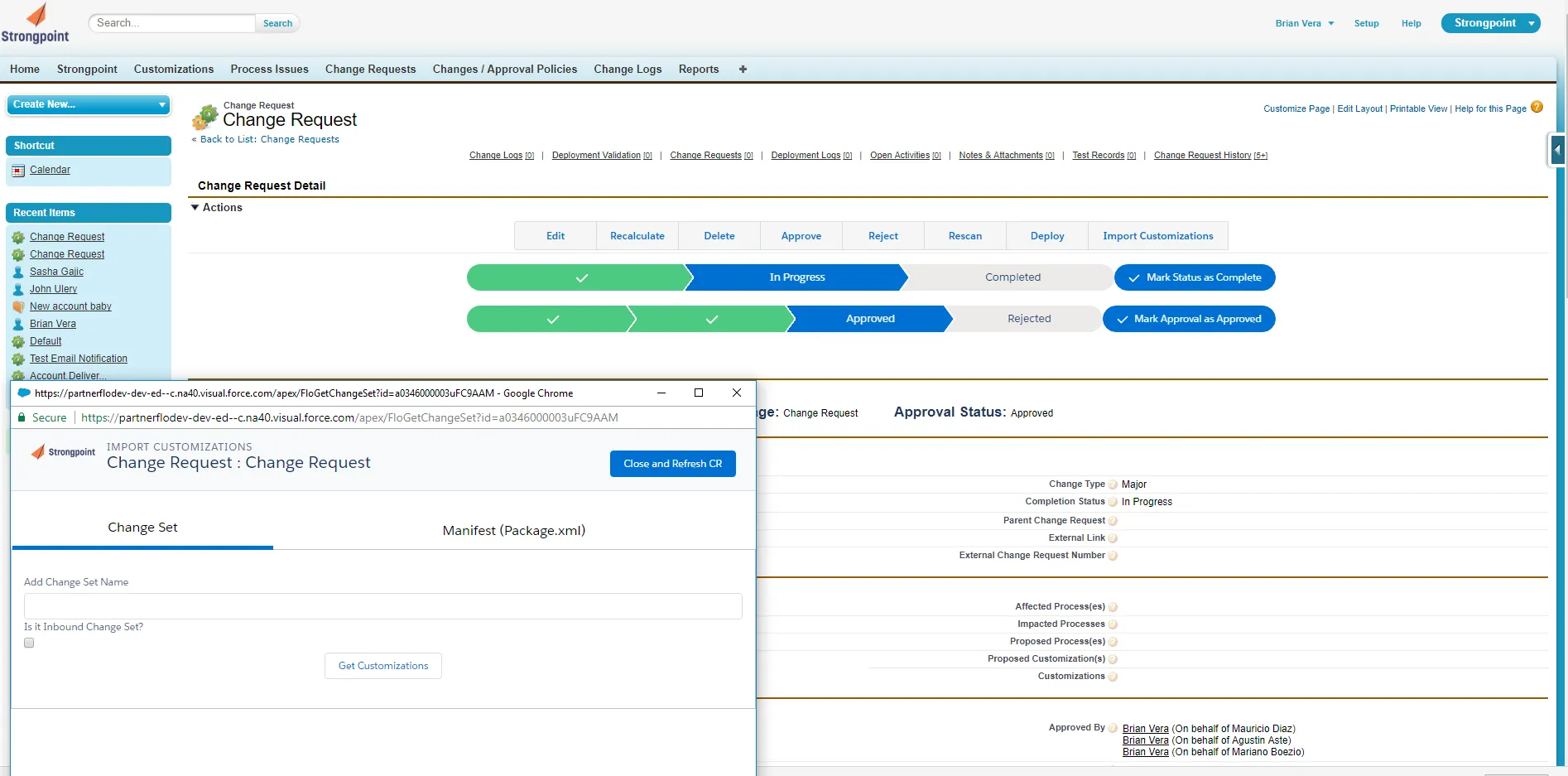Collapse the Actions section triangle
This screenshot has width=1568, height=776.
coord(195,208)
